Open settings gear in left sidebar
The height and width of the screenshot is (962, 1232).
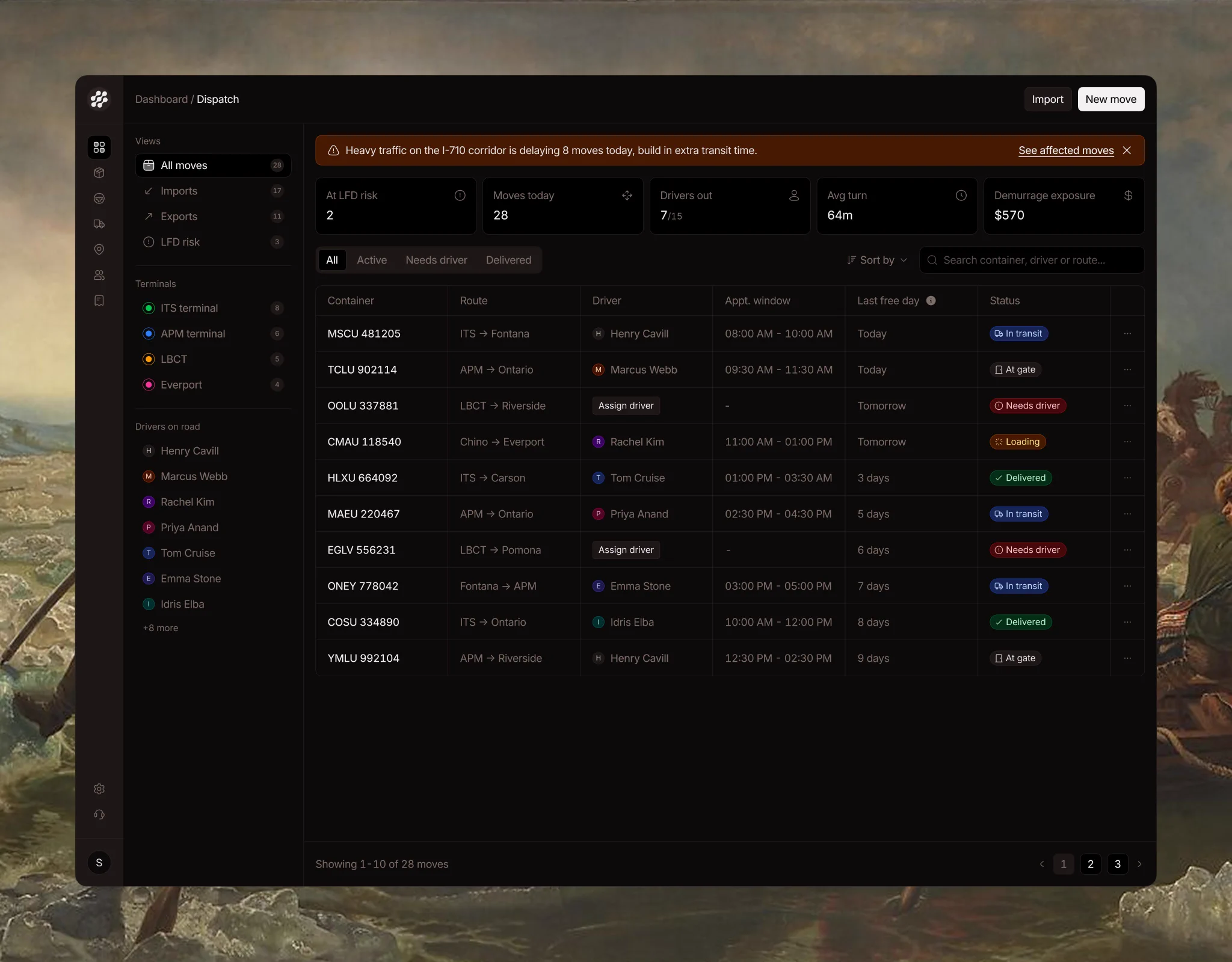pos(99,789)
